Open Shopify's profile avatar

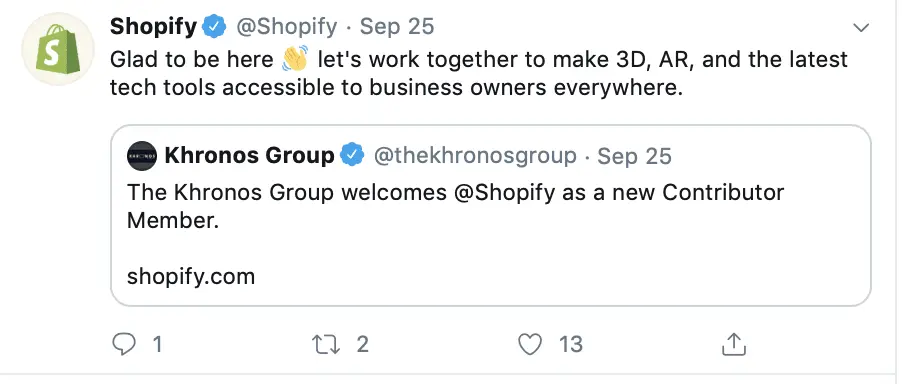coord(58,49)
